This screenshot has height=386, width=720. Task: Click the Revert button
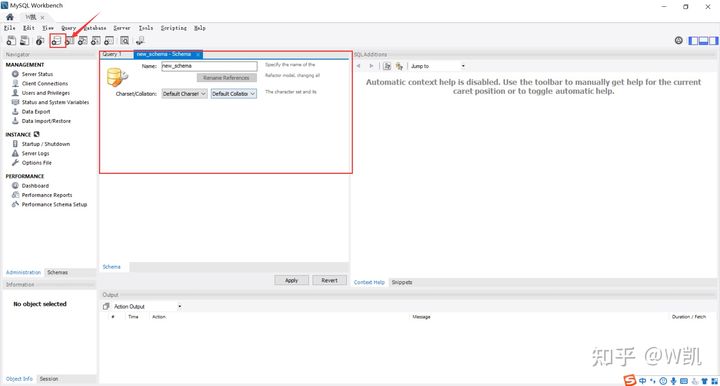click(329, 280)
